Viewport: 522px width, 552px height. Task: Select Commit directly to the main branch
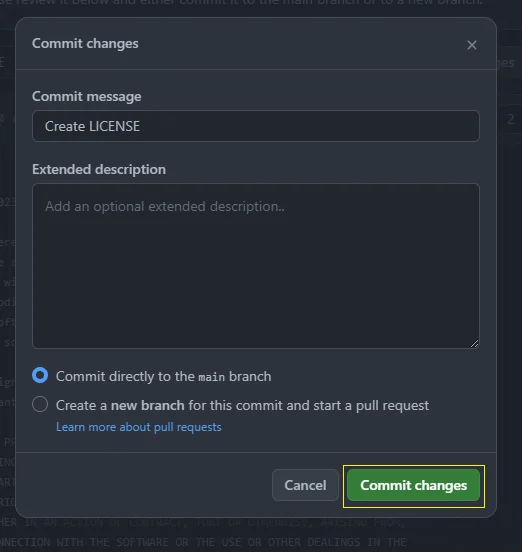pos(40,375)
